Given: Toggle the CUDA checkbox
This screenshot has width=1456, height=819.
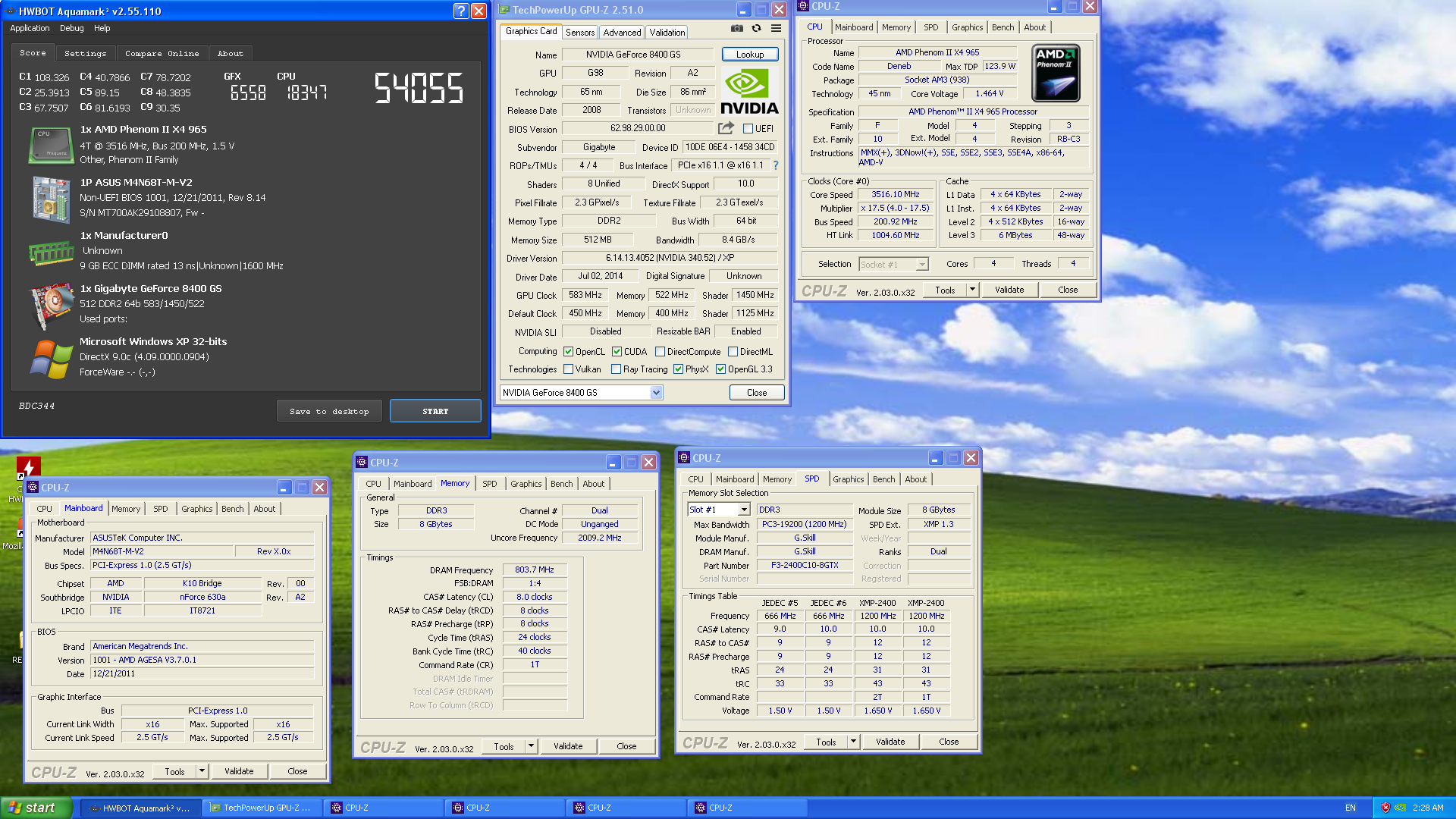Looking at the screenshot, I should [617, 352].
